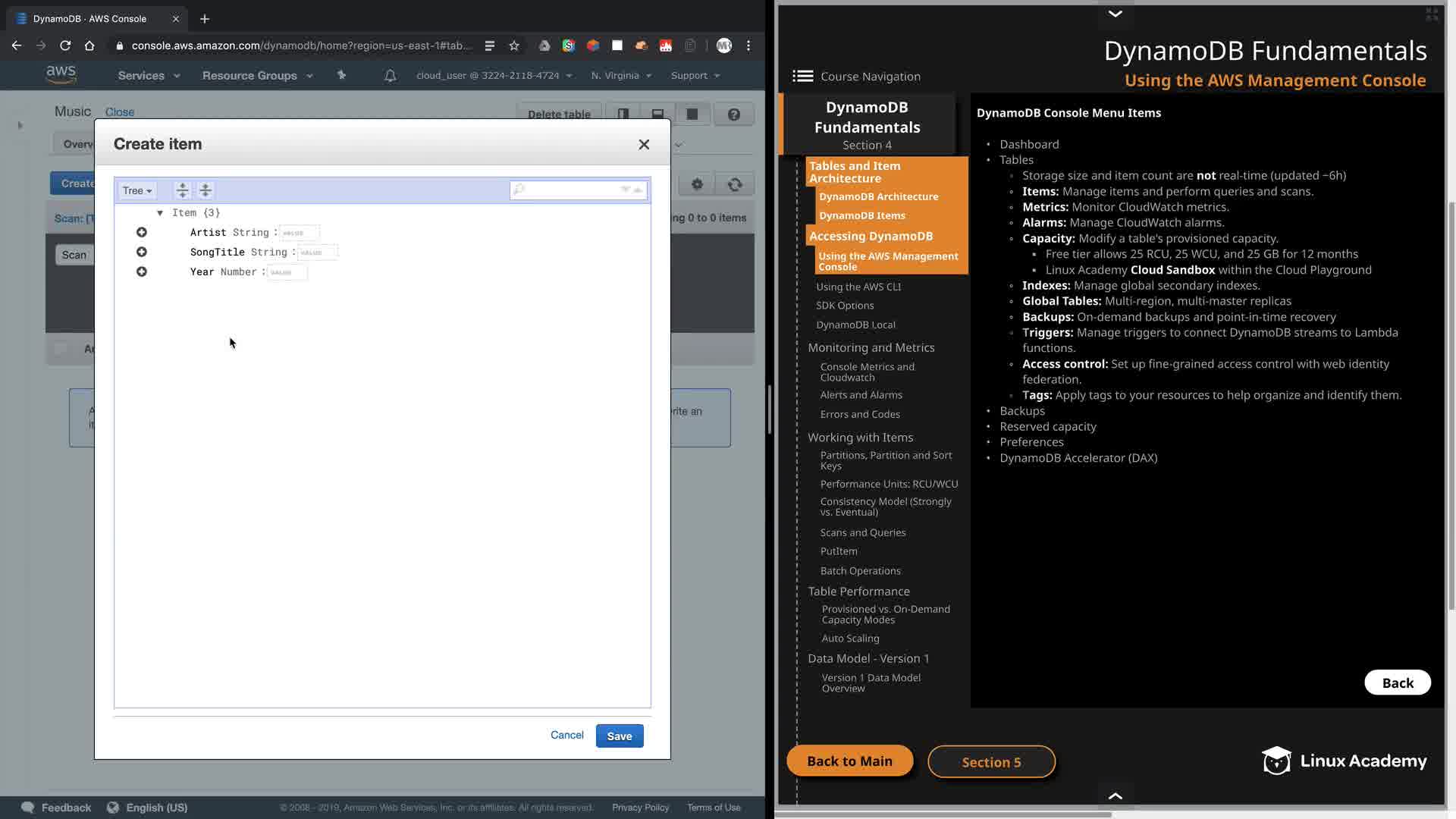Save the new item

619,736
